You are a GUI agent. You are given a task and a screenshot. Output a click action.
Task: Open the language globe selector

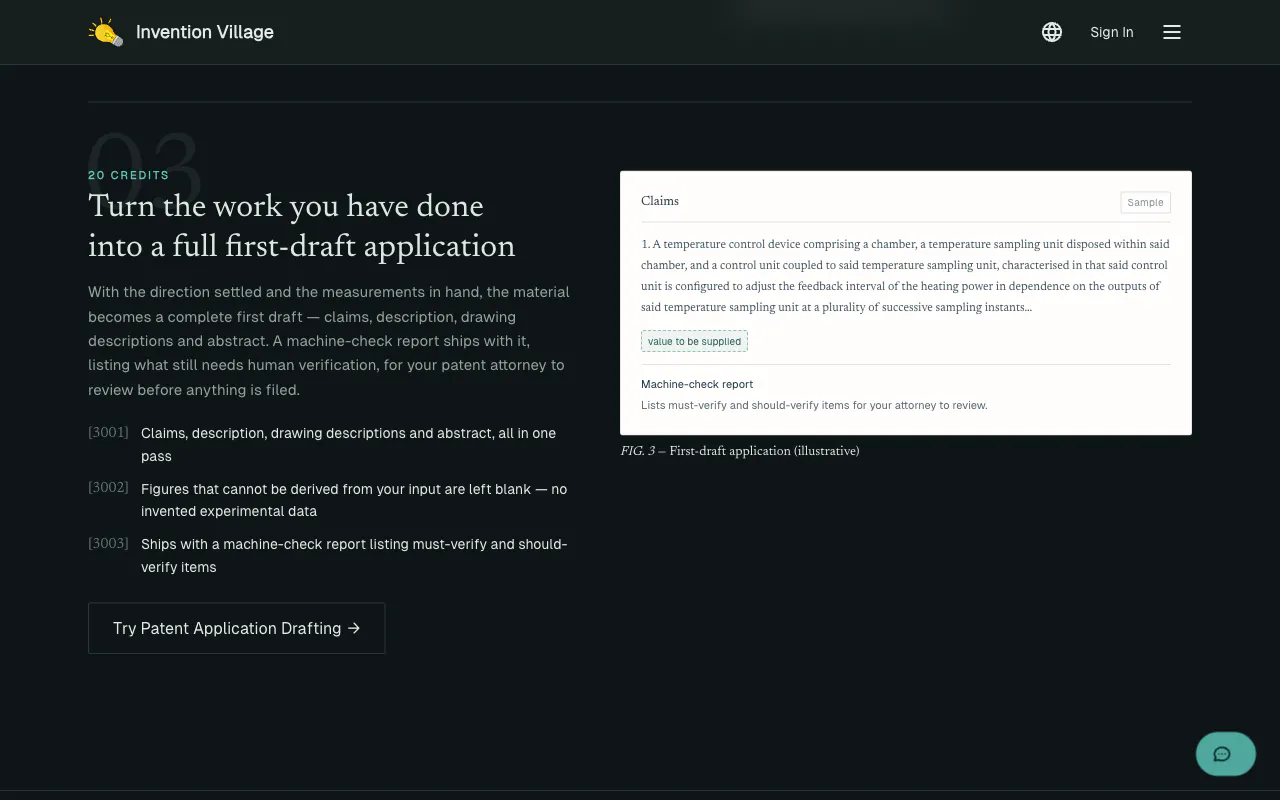[1052, 32]
